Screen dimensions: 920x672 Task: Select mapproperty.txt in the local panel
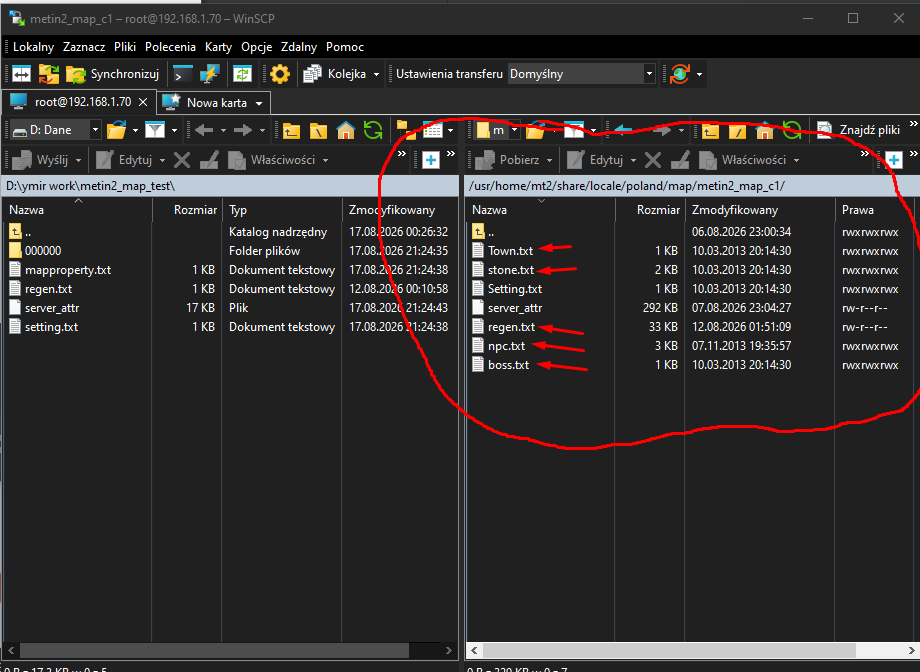point(68,270)
